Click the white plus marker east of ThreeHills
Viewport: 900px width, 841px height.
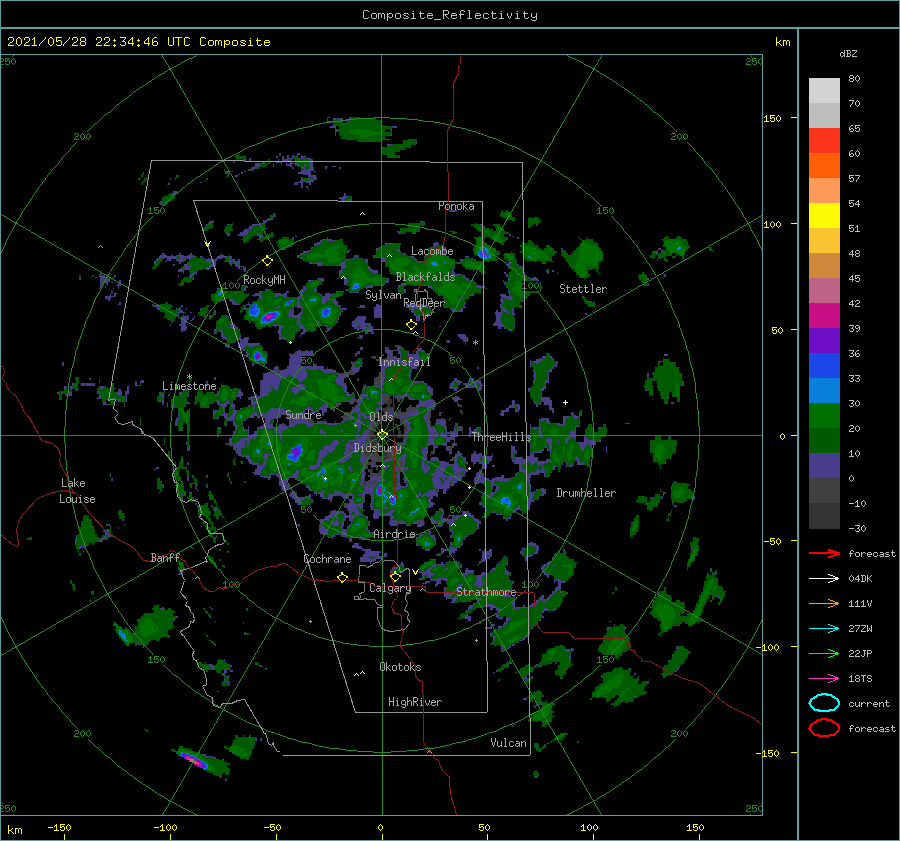(565, 402)
